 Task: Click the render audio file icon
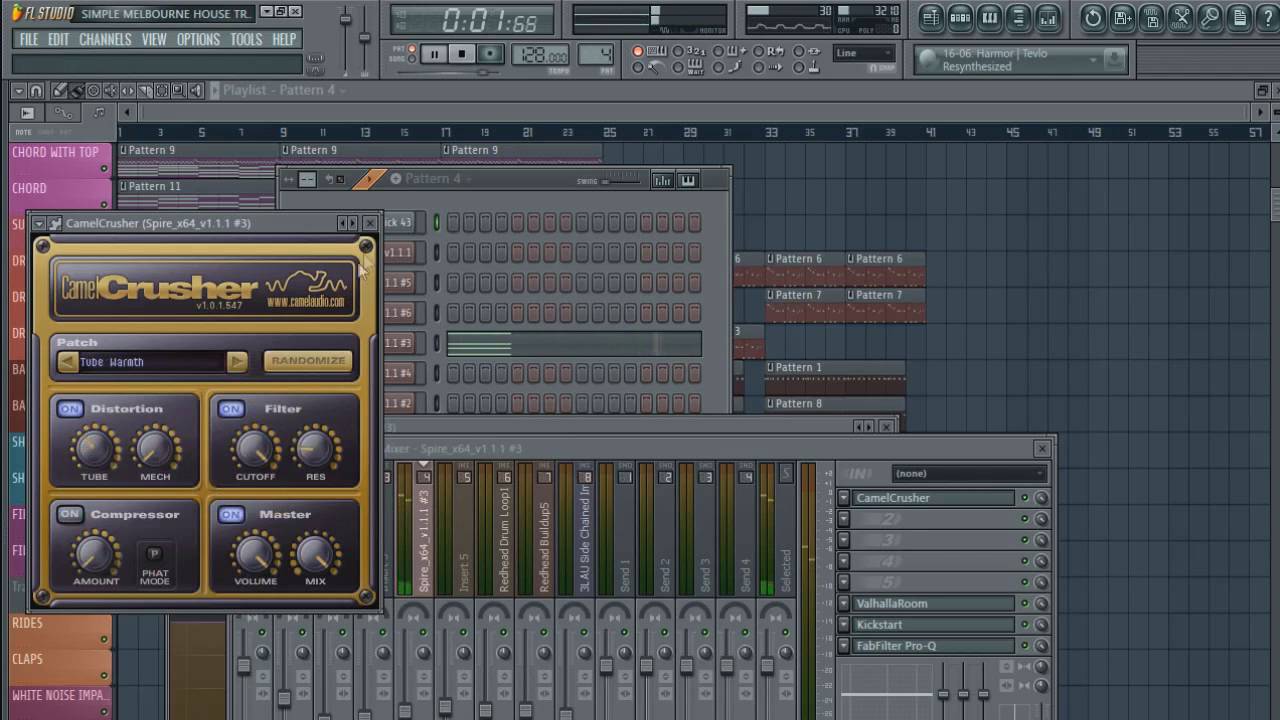[1151, 18]
